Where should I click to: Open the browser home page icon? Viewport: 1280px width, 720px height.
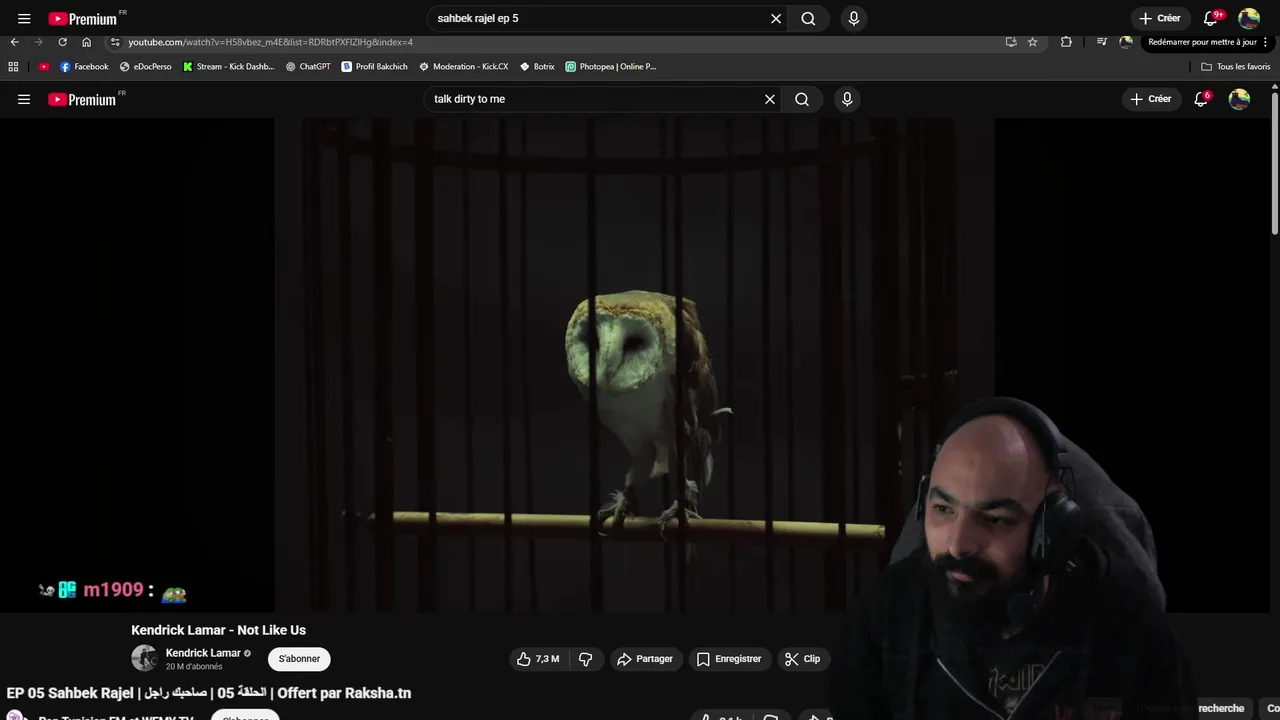[x=86, y=42]
